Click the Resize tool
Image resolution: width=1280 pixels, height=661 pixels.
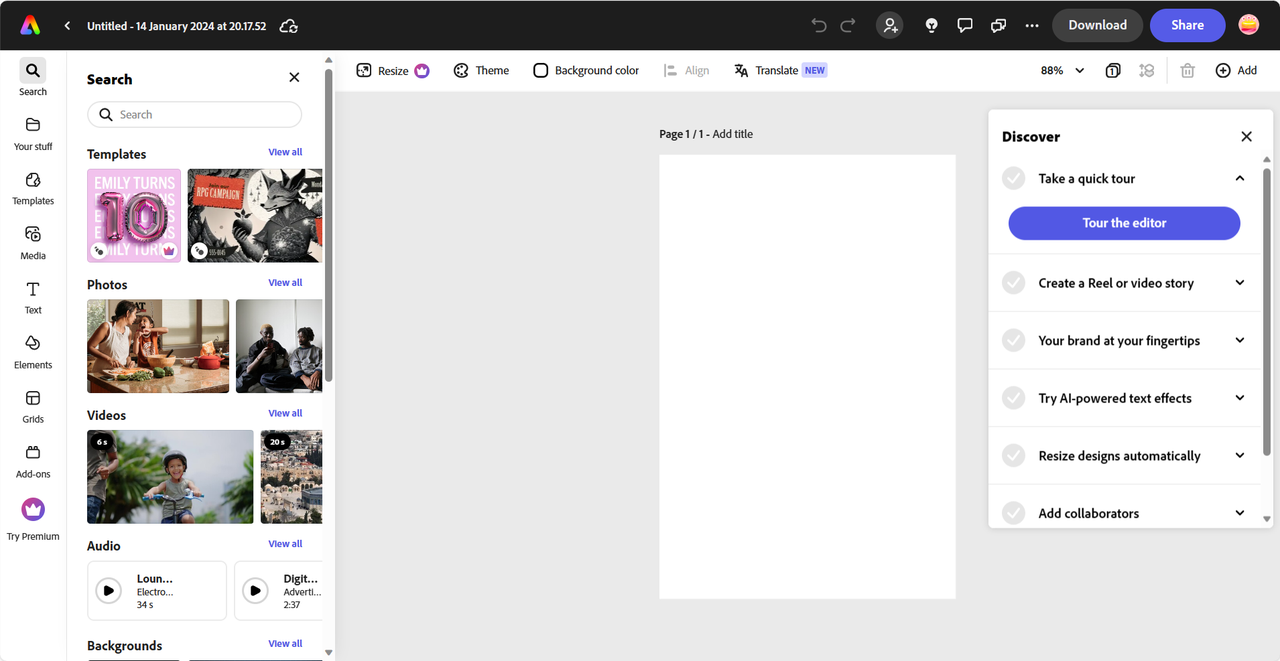(392, 71)
